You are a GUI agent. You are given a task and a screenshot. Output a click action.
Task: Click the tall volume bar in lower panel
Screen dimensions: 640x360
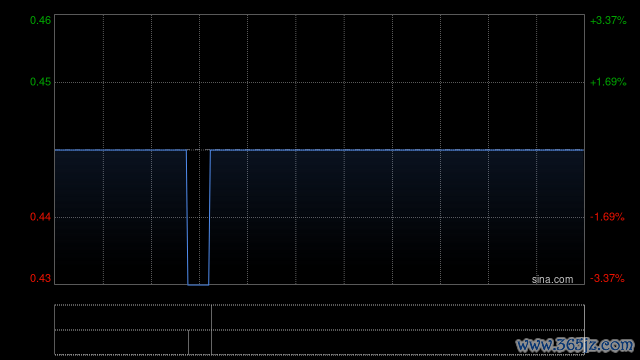(x=211, y=330)
